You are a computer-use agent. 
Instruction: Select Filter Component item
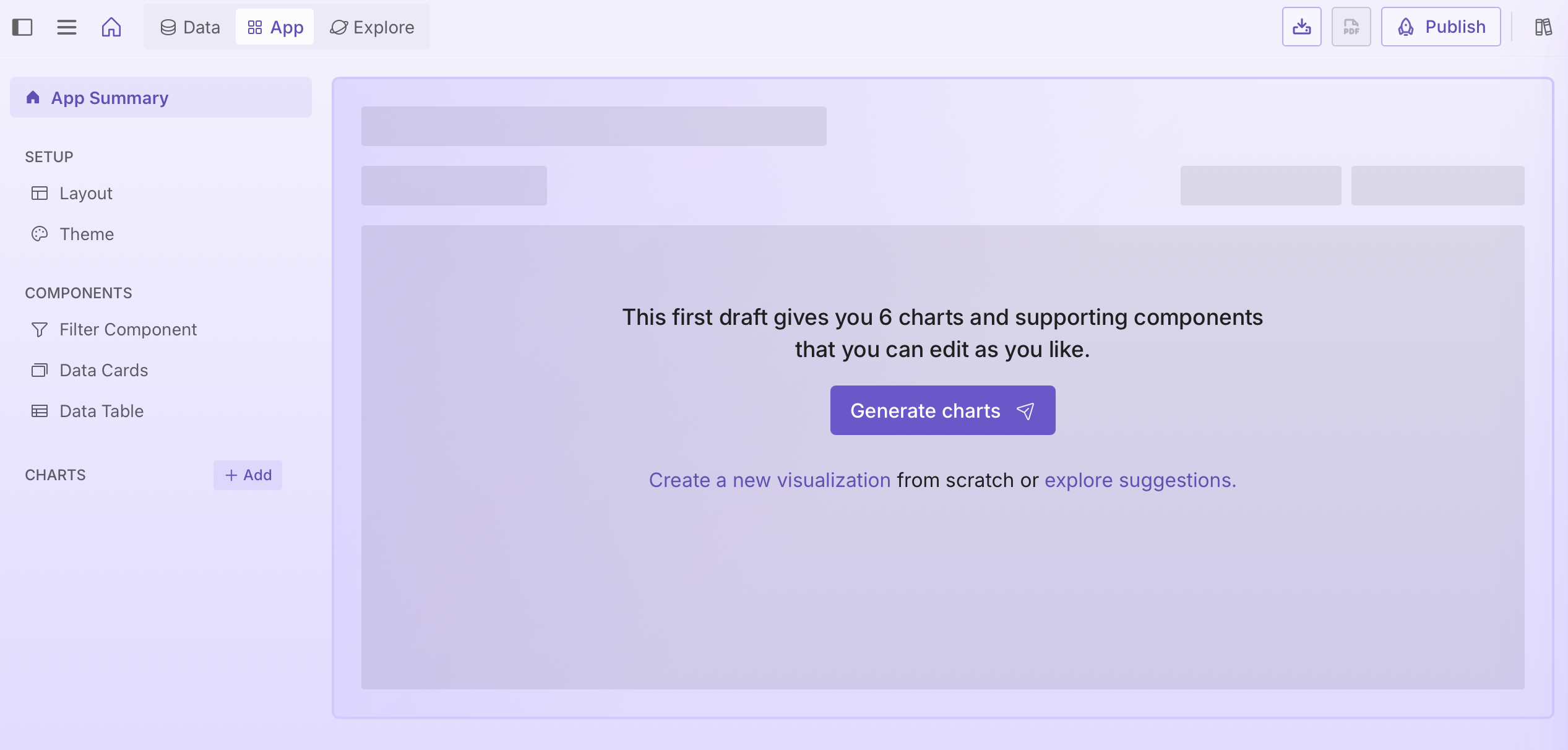(x=128, y=330)
